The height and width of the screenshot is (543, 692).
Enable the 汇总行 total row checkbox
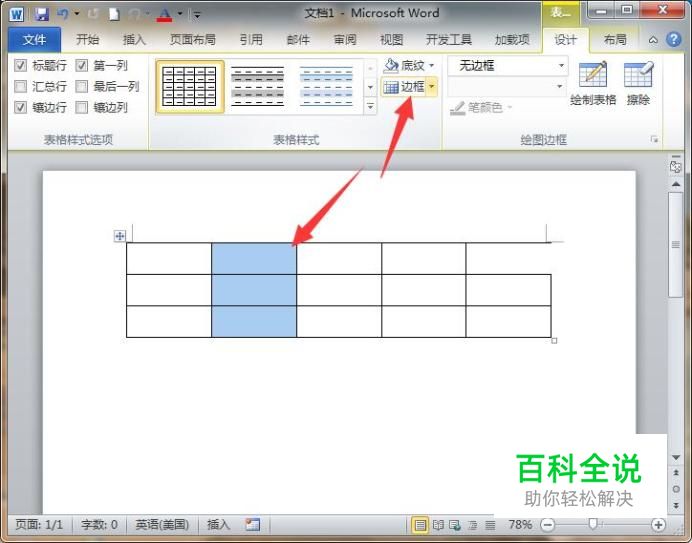(20, 87)
